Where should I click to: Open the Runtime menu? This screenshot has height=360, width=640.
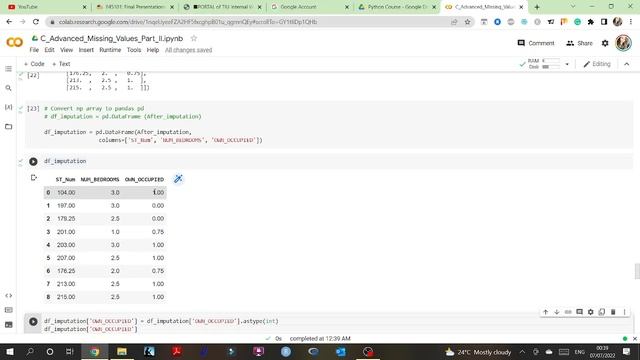click(110, 50)
